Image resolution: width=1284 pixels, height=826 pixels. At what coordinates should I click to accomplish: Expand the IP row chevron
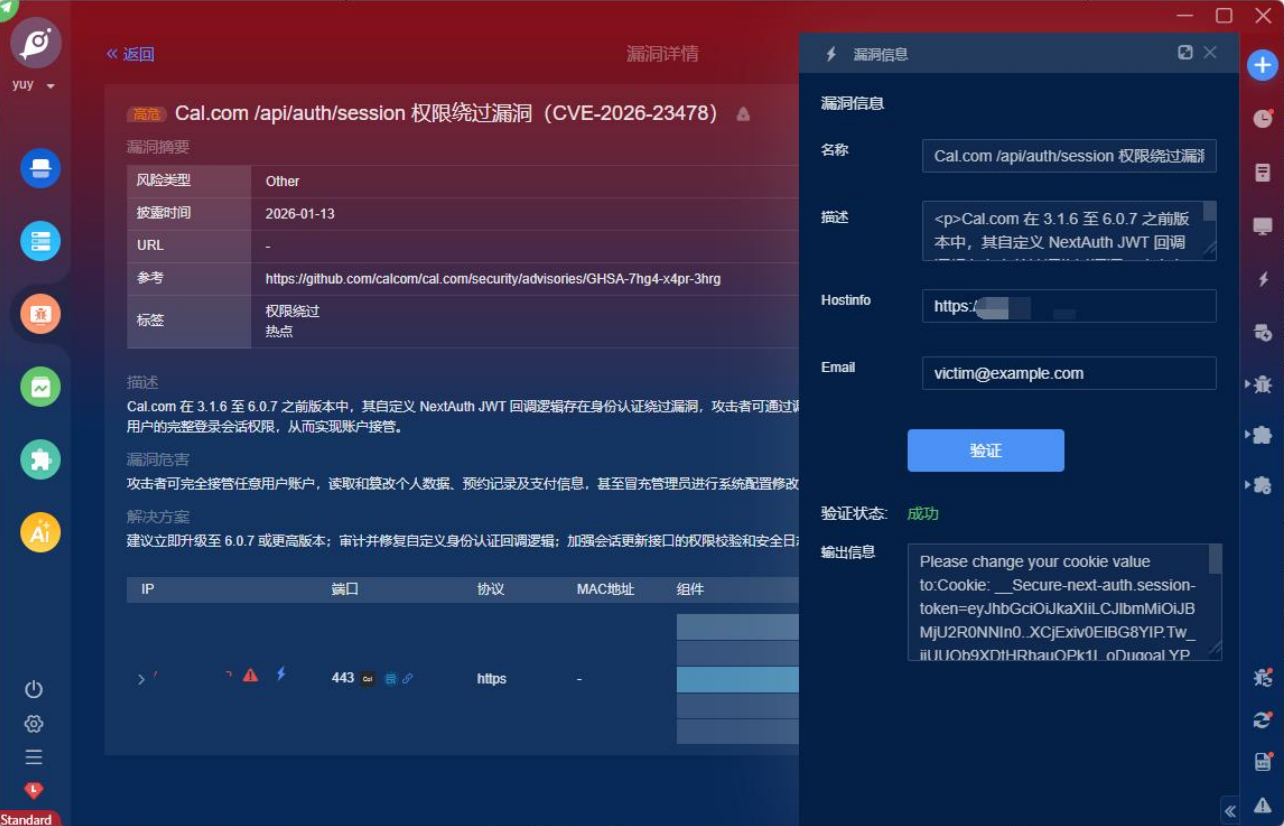141,679
